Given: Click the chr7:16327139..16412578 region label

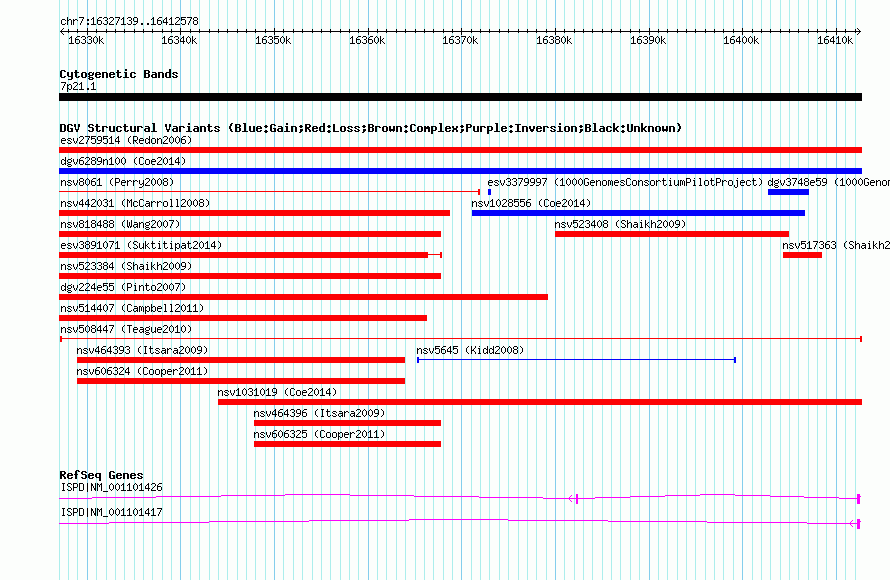Looking at the screenshot, I should 129,22.
